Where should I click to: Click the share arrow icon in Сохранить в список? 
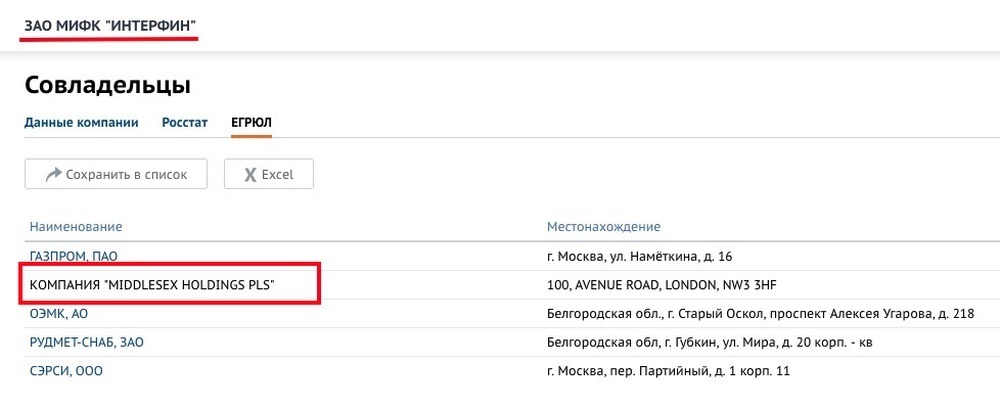coord(54,174)
